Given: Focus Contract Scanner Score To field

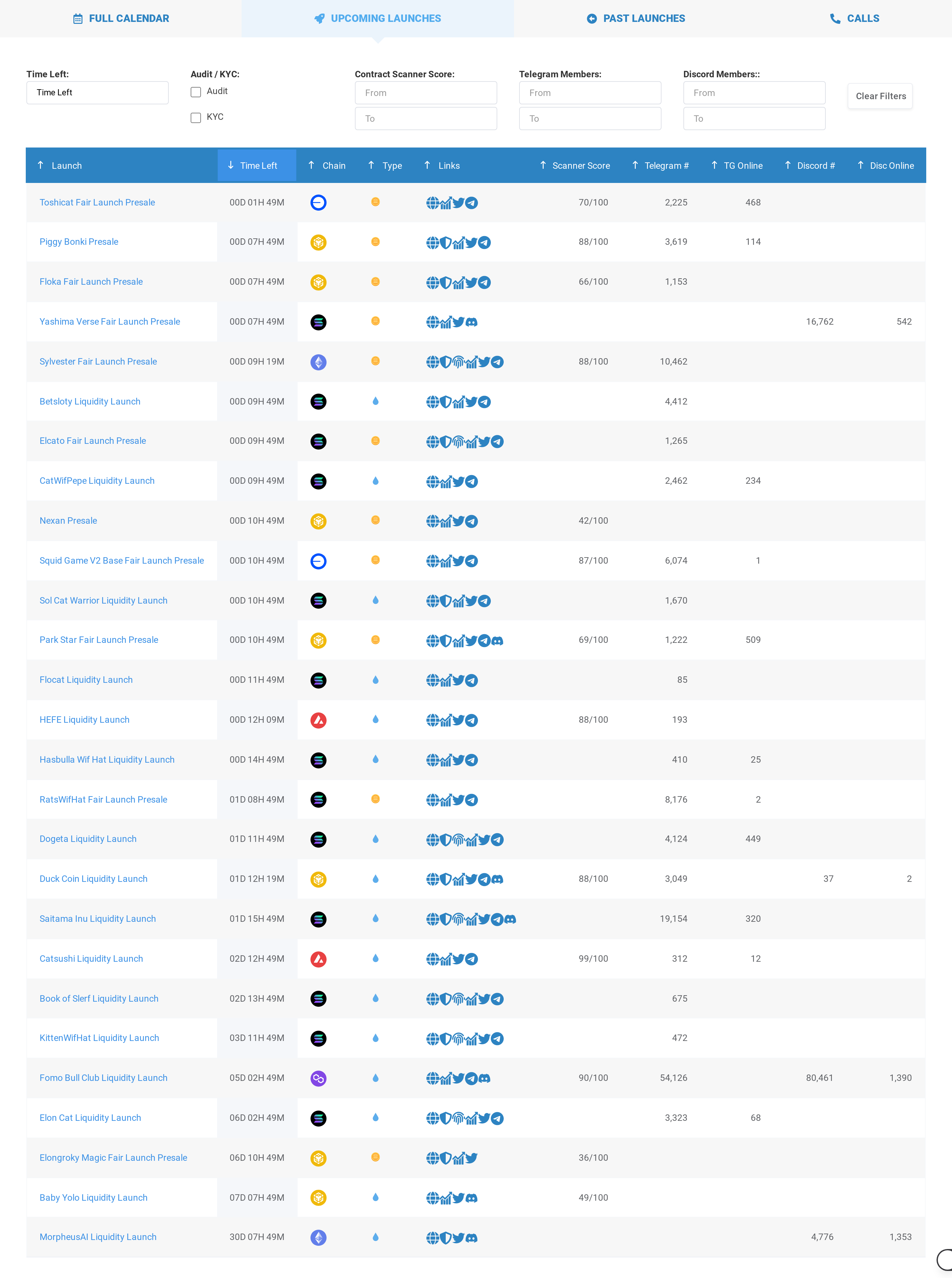Looking at the screenshot, I should (x=426, y=119).
